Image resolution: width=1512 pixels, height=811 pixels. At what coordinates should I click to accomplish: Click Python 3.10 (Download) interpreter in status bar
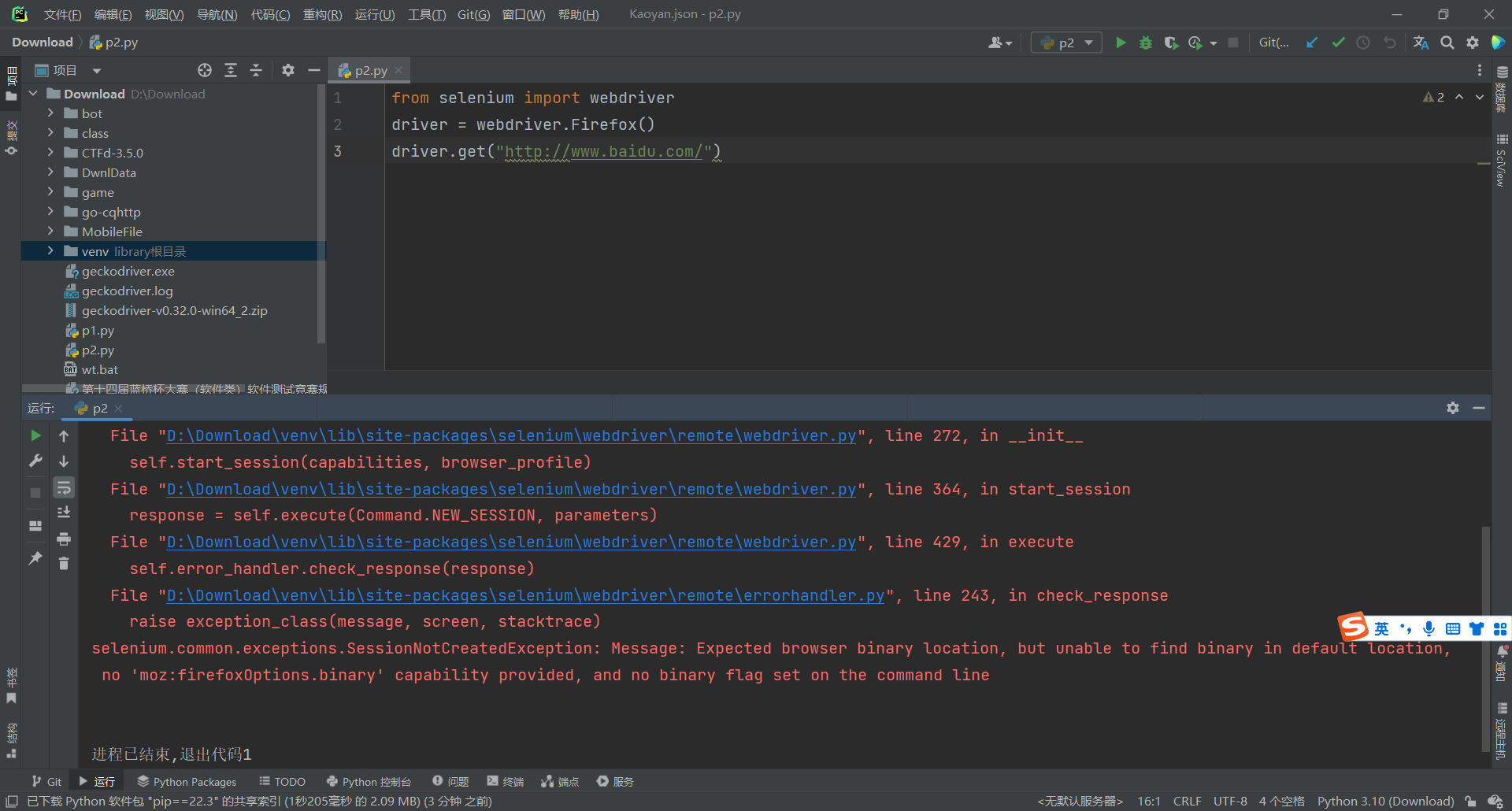[1385, 801]
